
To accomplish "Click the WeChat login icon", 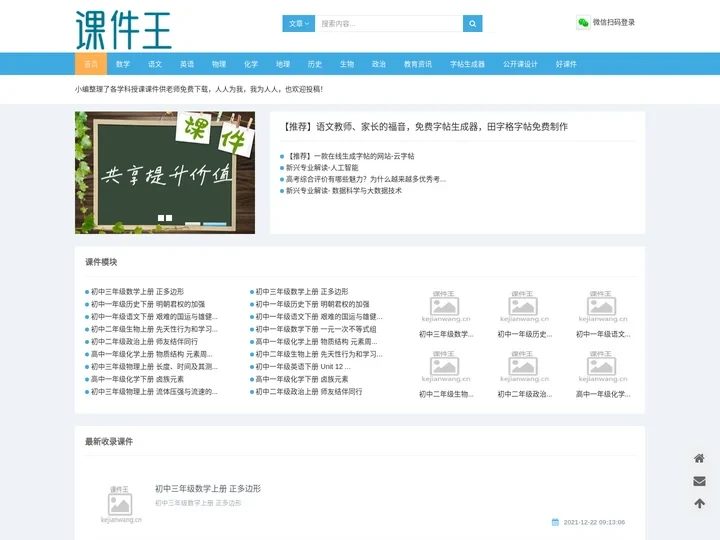I will 583,22.
